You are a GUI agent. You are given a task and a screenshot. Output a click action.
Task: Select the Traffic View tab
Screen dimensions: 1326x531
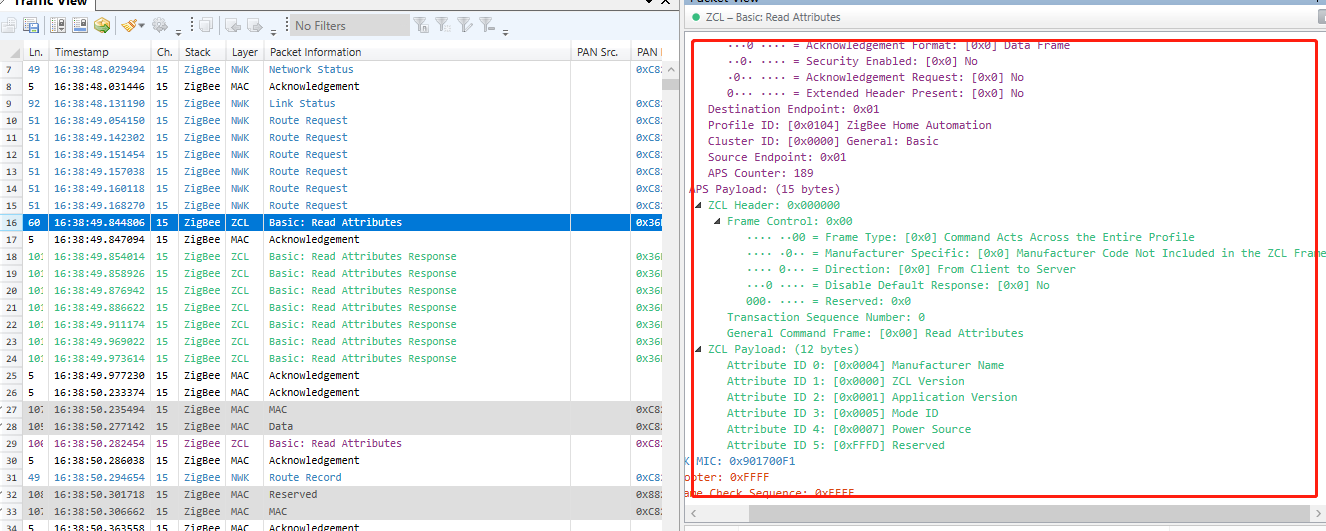coord(50,3)
